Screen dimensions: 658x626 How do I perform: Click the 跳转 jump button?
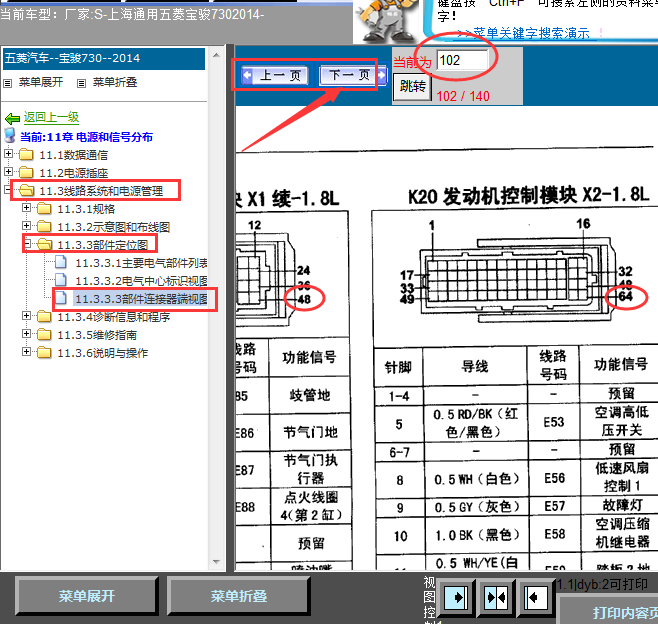point(413,86)
